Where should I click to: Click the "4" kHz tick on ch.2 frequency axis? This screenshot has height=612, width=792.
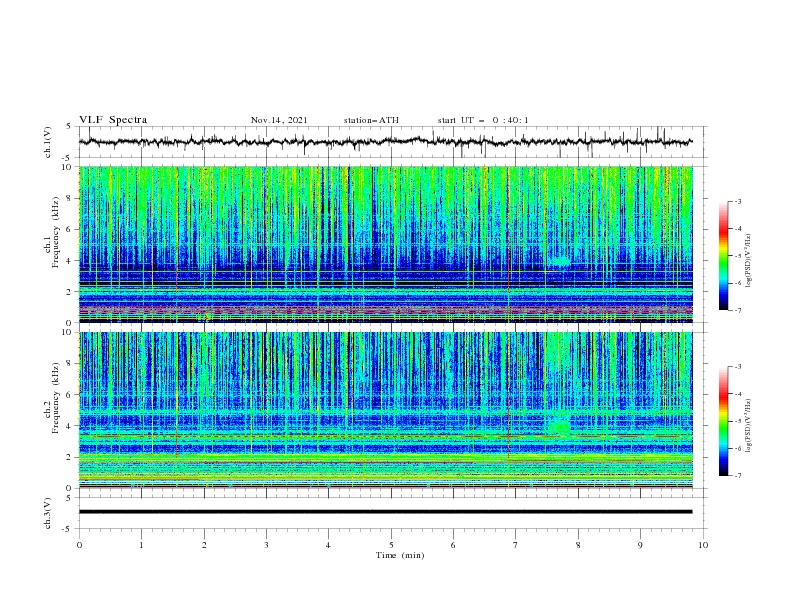tap(70, 426)
